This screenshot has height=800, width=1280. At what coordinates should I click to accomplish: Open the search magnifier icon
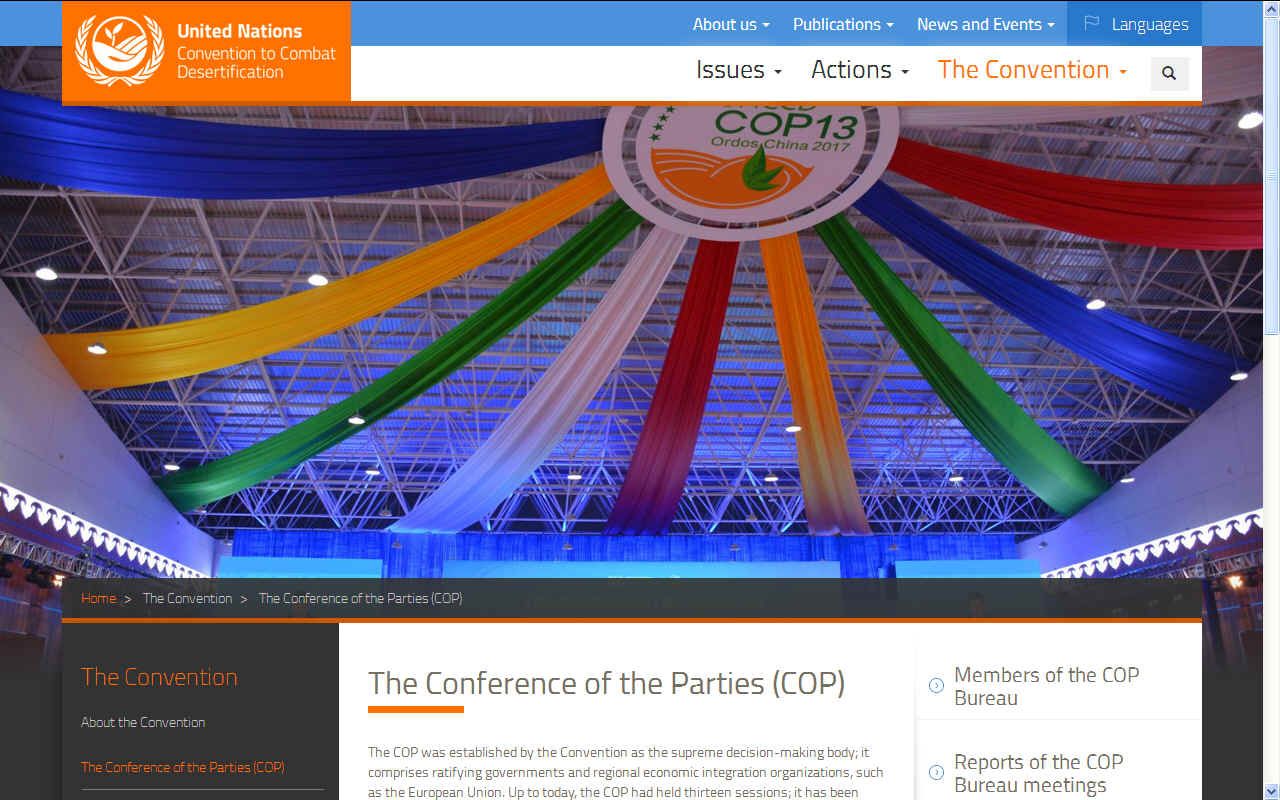point(1169,74)
